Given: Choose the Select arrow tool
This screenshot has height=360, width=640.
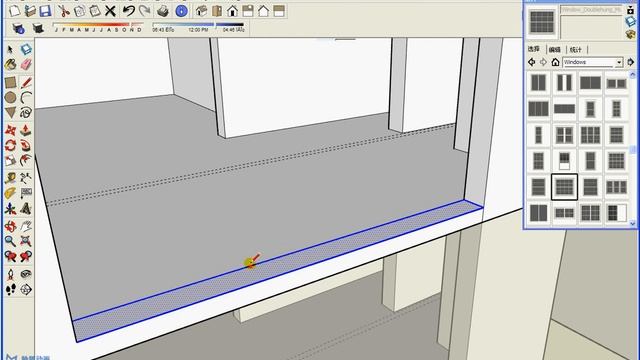Looking at the screenshot, I should click(10, 49).
